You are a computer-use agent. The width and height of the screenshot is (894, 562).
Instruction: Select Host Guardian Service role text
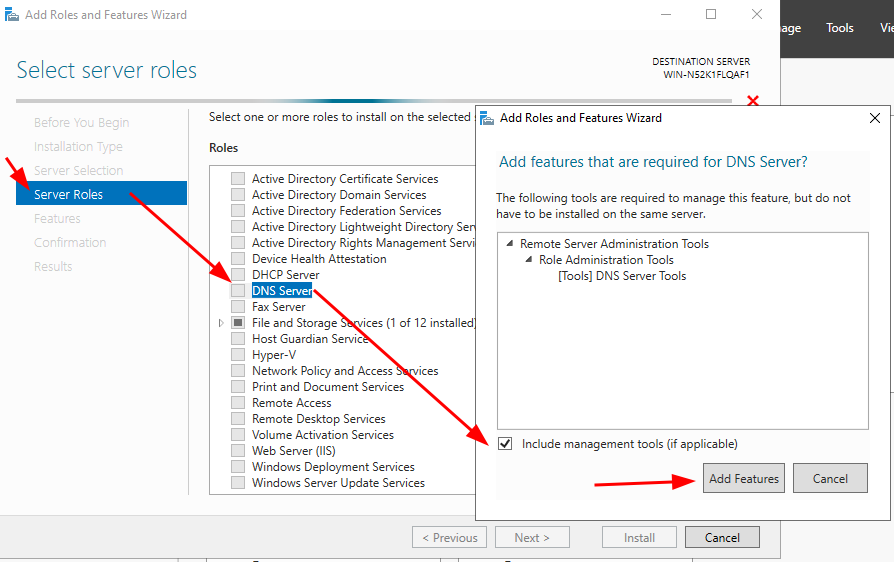[310, 339]
